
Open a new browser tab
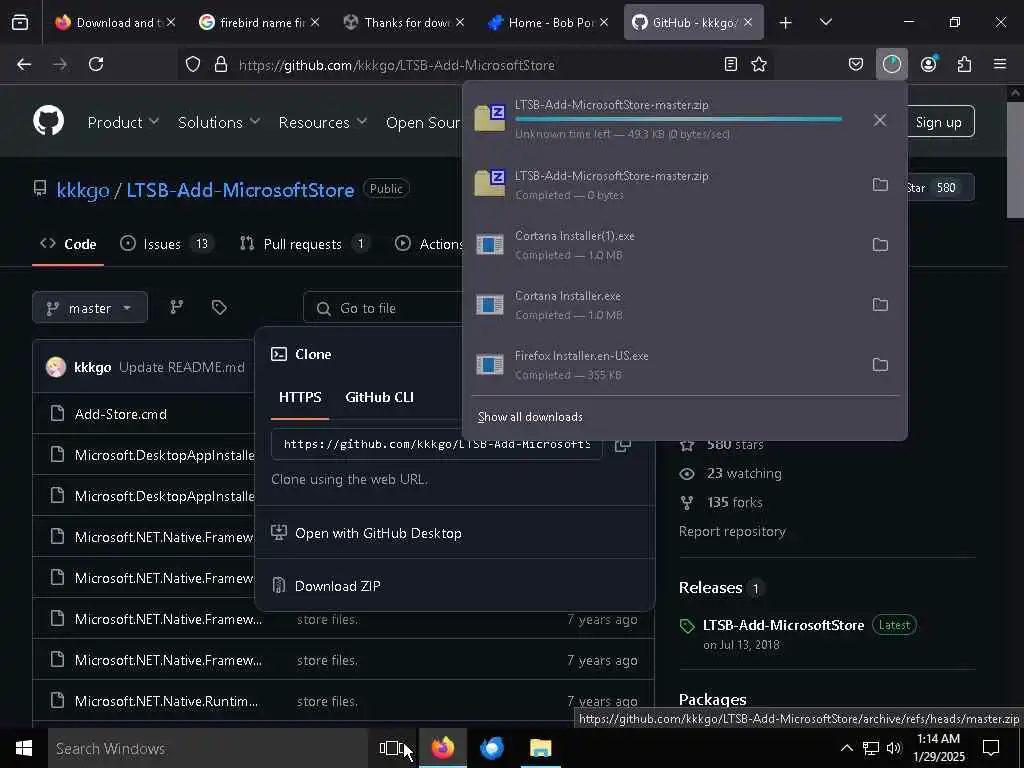click(x=786, y=23)
